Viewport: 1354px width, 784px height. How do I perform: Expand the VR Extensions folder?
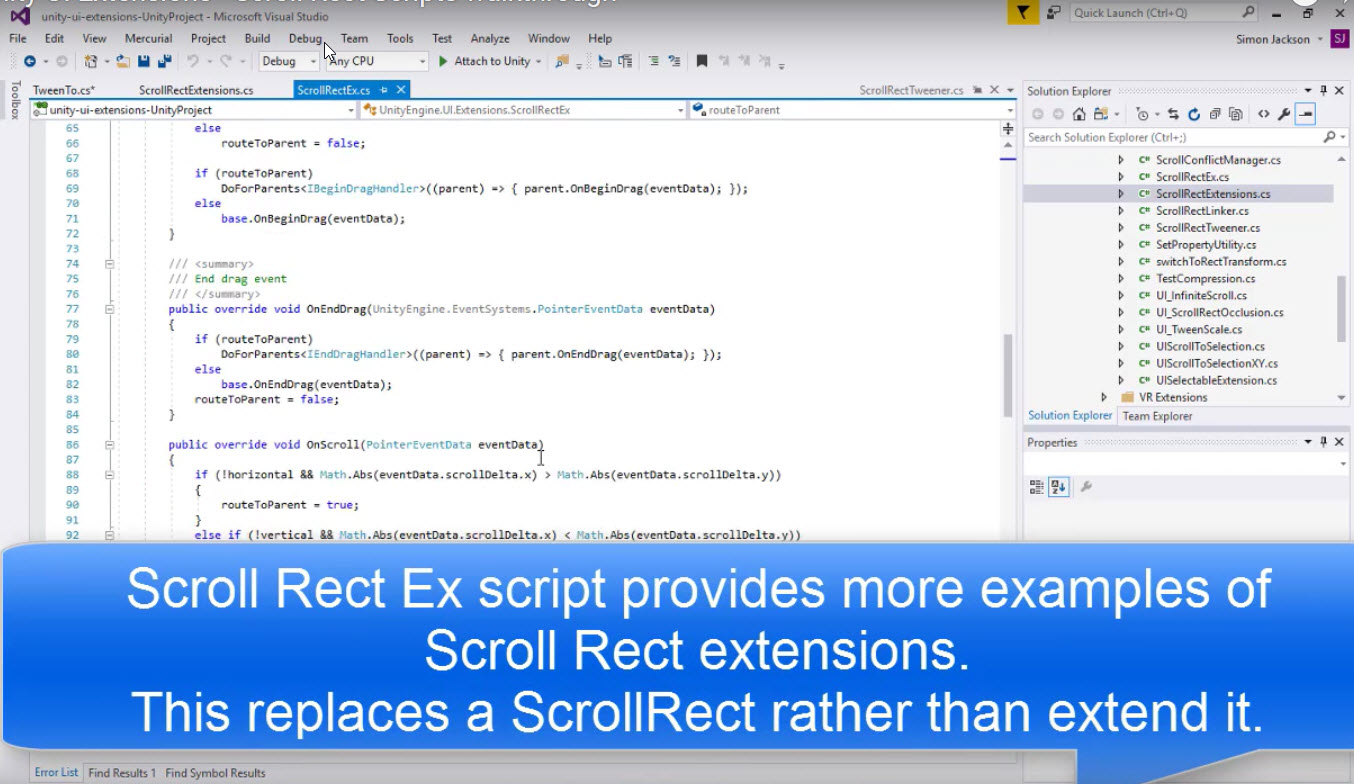[1105, 397]
